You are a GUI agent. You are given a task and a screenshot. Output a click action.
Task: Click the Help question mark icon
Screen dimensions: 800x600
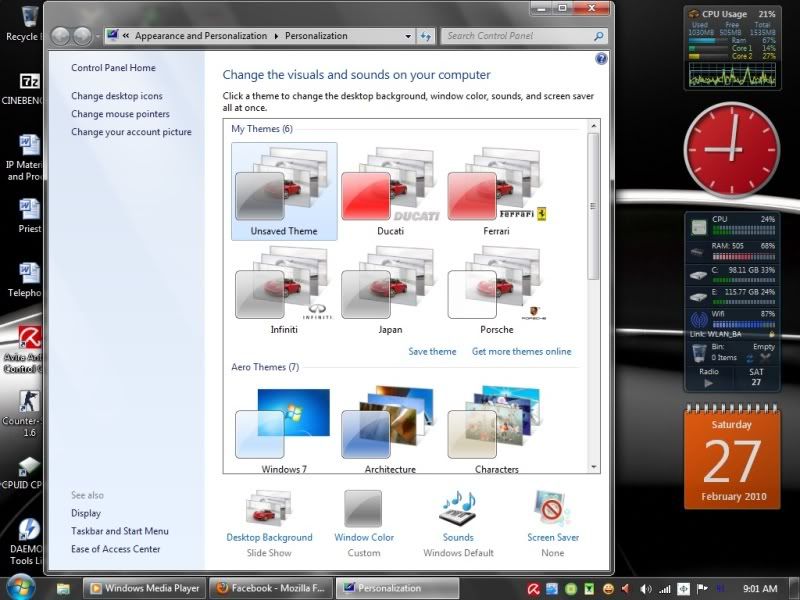click(601, 59)
